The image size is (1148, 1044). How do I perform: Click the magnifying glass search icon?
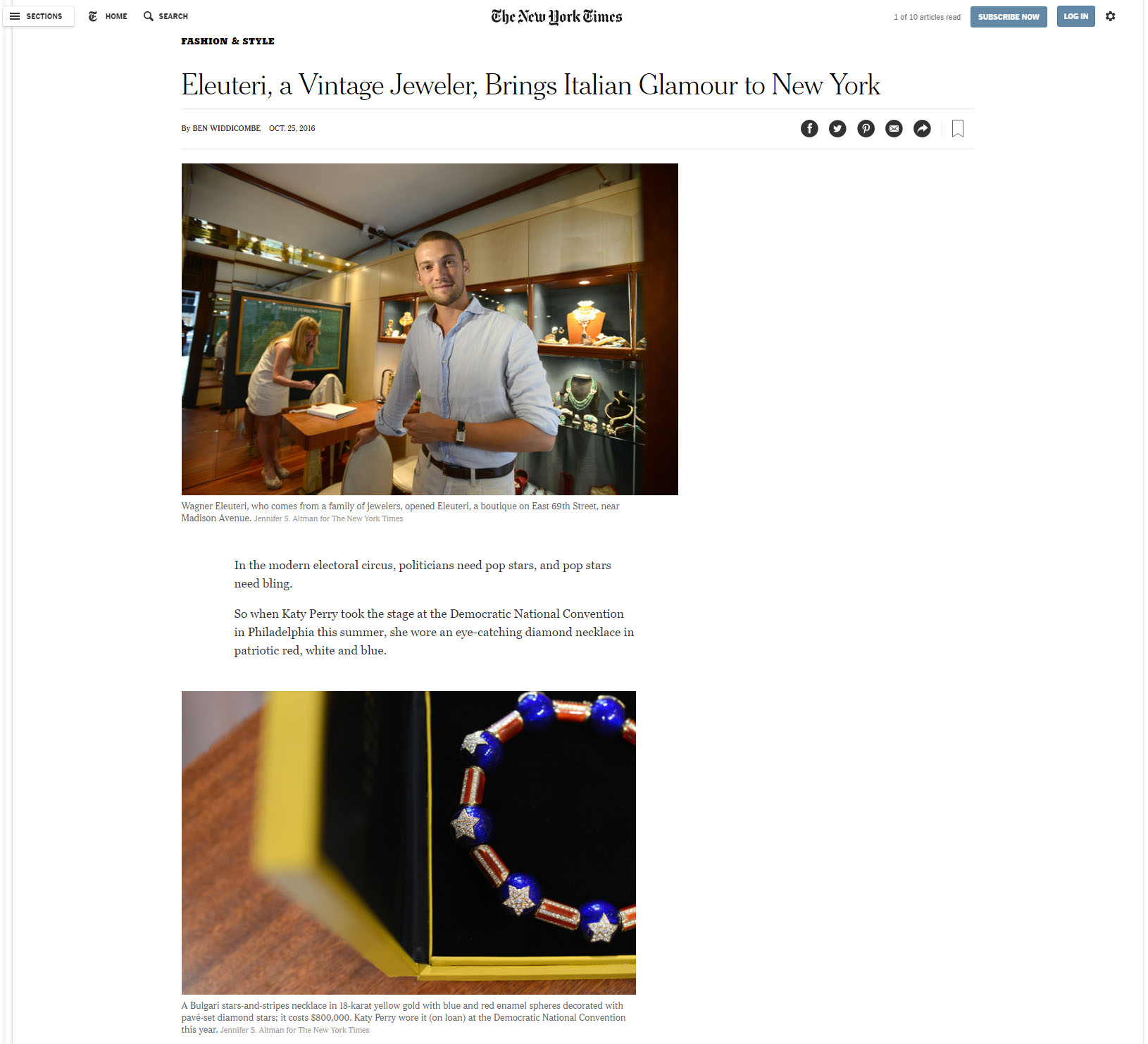149,16
